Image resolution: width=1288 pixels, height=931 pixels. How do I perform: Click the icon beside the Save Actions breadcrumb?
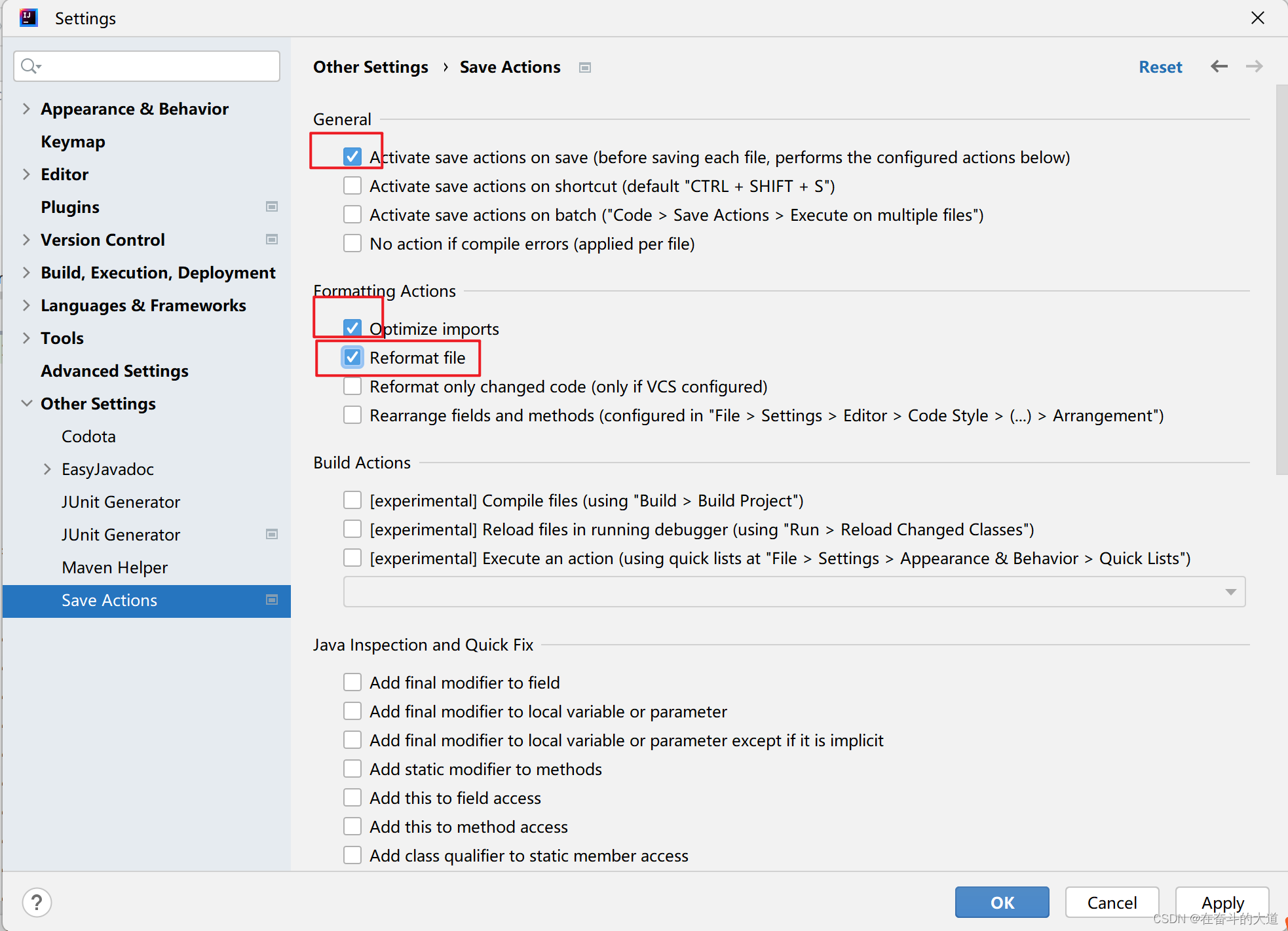point(585,67)
